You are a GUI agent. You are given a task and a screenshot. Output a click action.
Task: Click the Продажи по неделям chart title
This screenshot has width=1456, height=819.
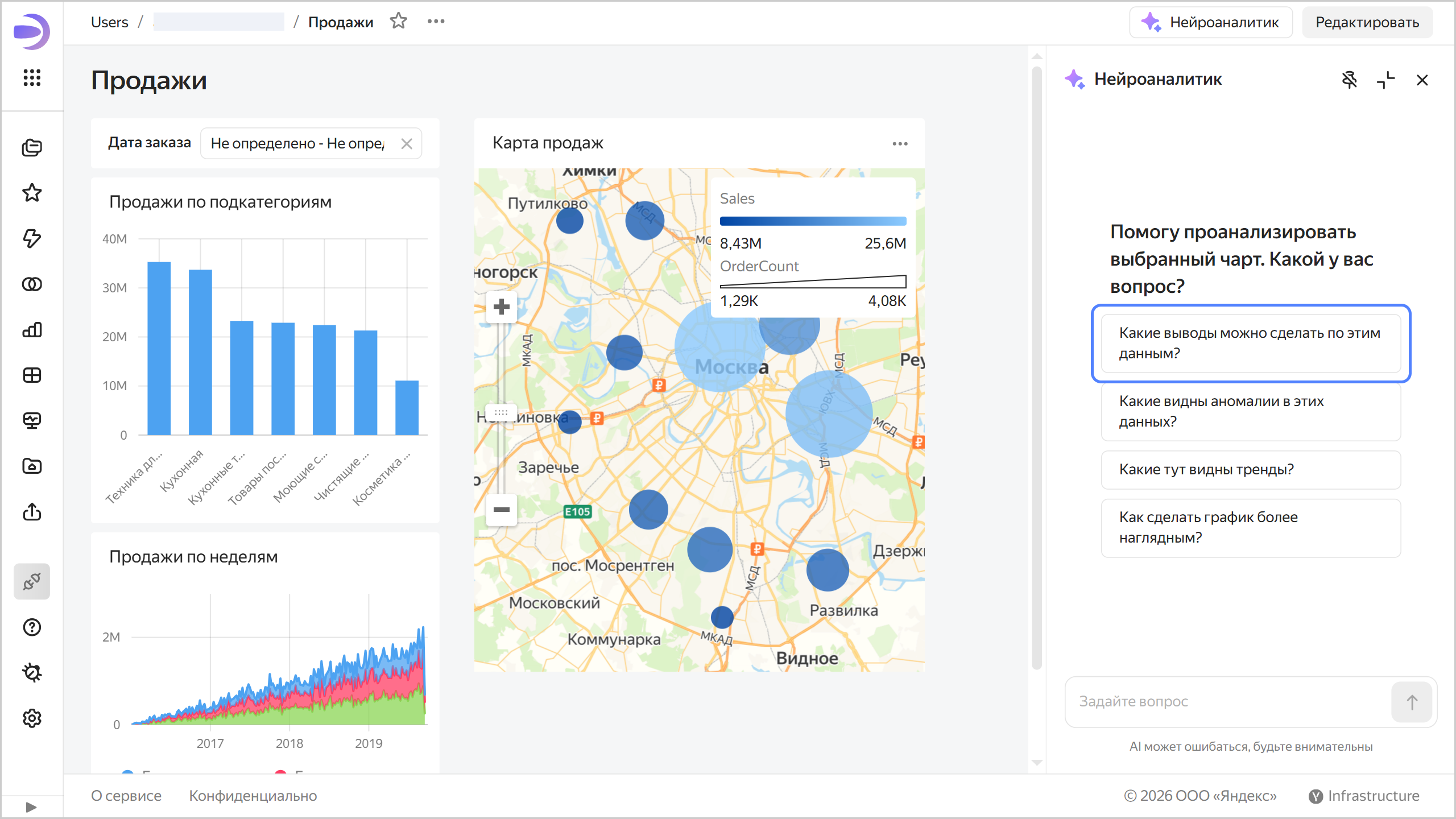point(193,557)
